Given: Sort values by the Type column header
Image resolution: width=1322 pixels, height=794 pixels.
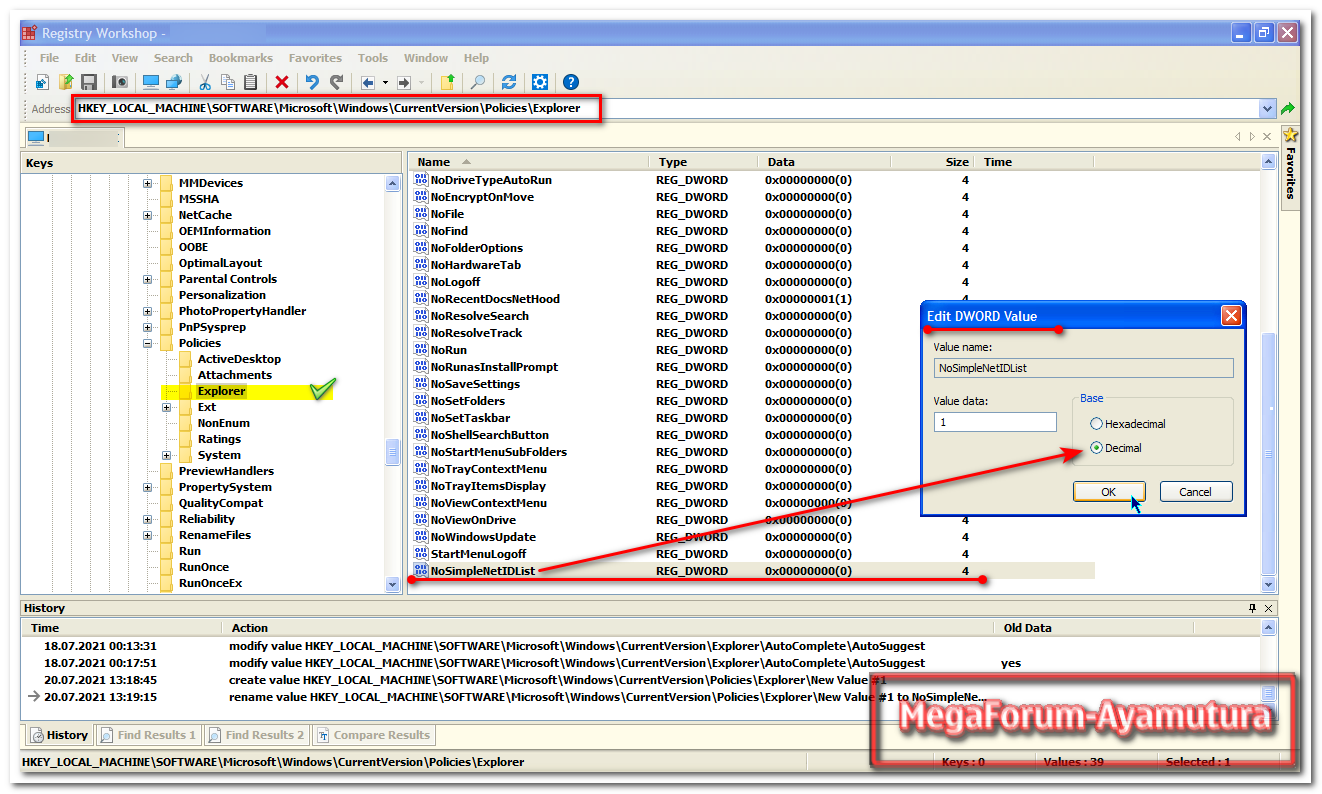Looking at the screenshot, I should click(x=703, y=162).
